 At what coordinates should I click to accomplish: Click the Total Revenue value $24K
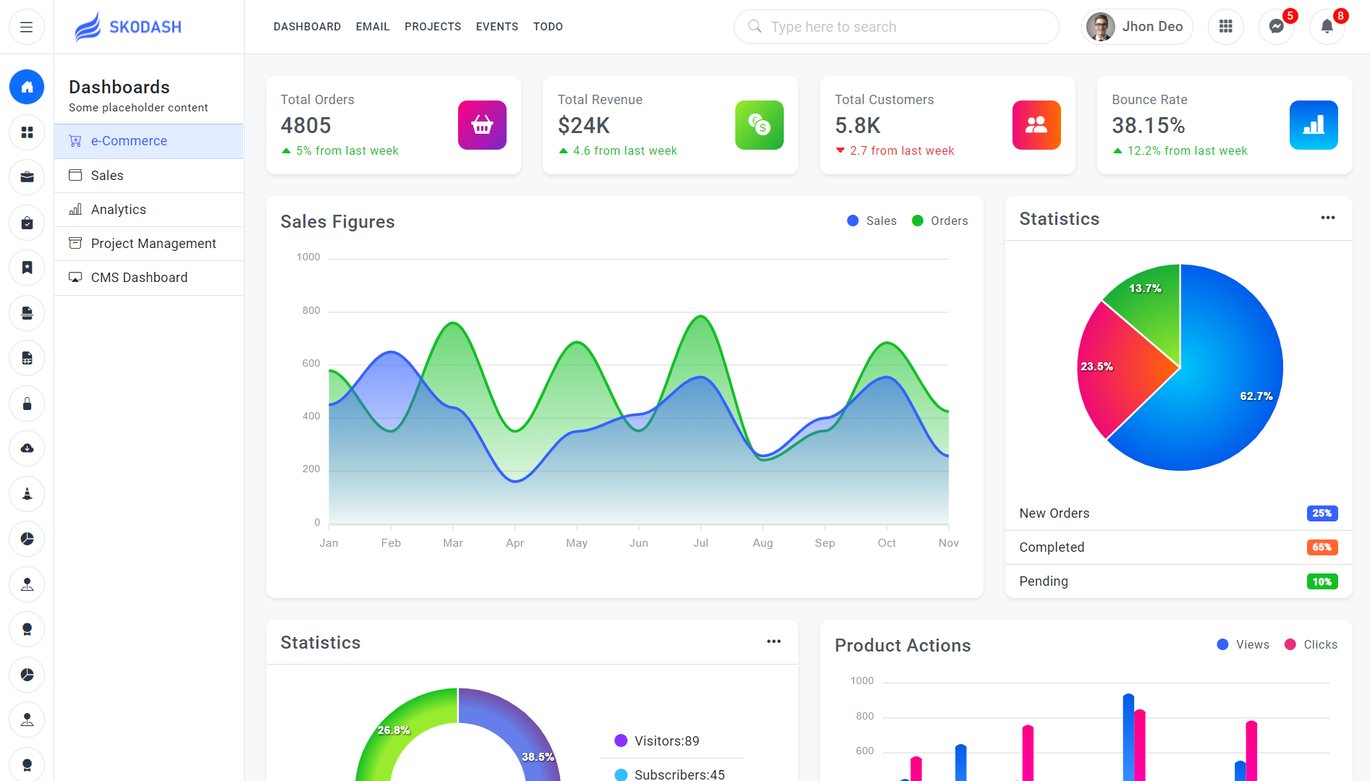click(x=584, y=125)
